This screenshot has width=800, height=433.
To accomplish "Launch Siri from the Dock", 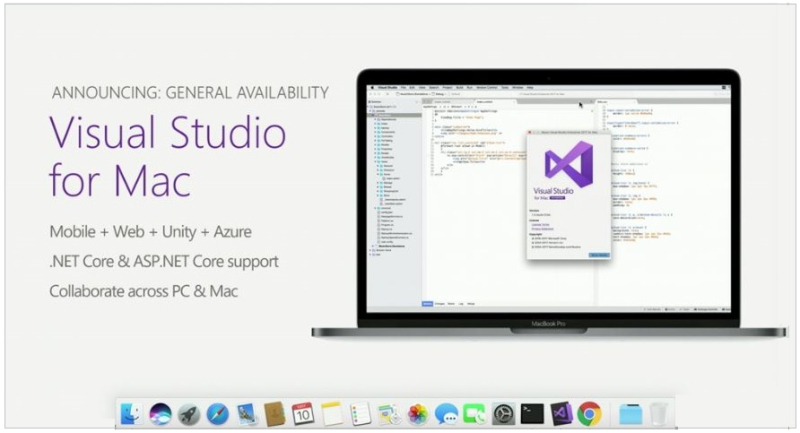I will point(160,414).
